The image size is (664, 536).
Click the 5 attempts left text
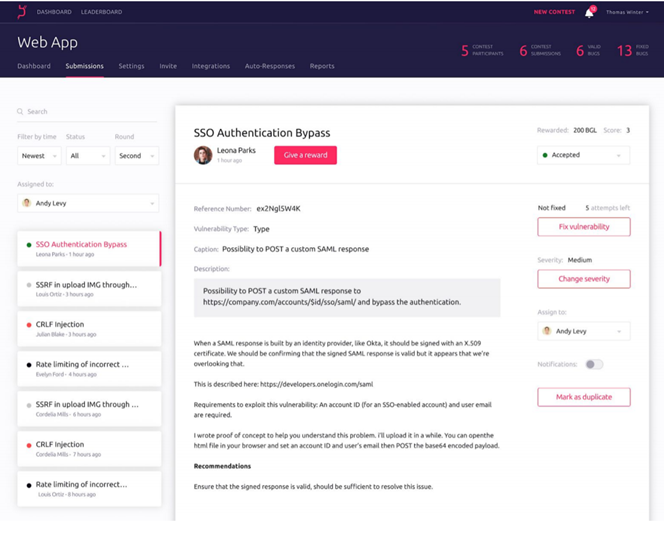[x=608, y=208]
